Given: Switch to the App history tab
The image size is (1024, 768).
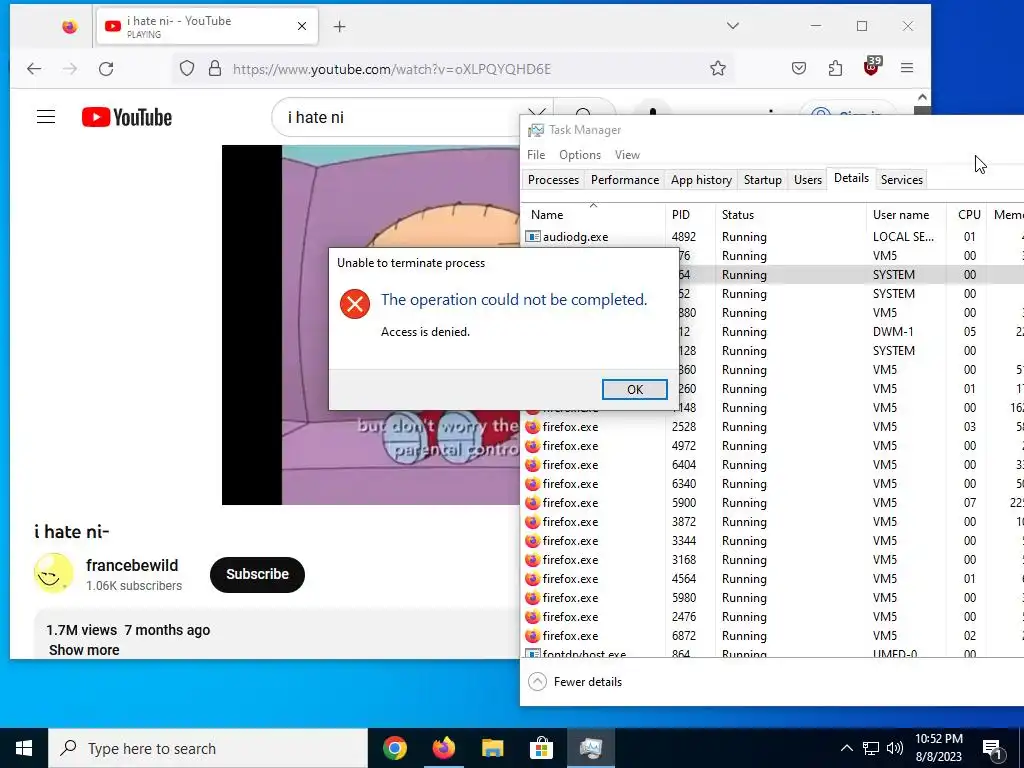Looking at the screenshot, I should 701,180.
